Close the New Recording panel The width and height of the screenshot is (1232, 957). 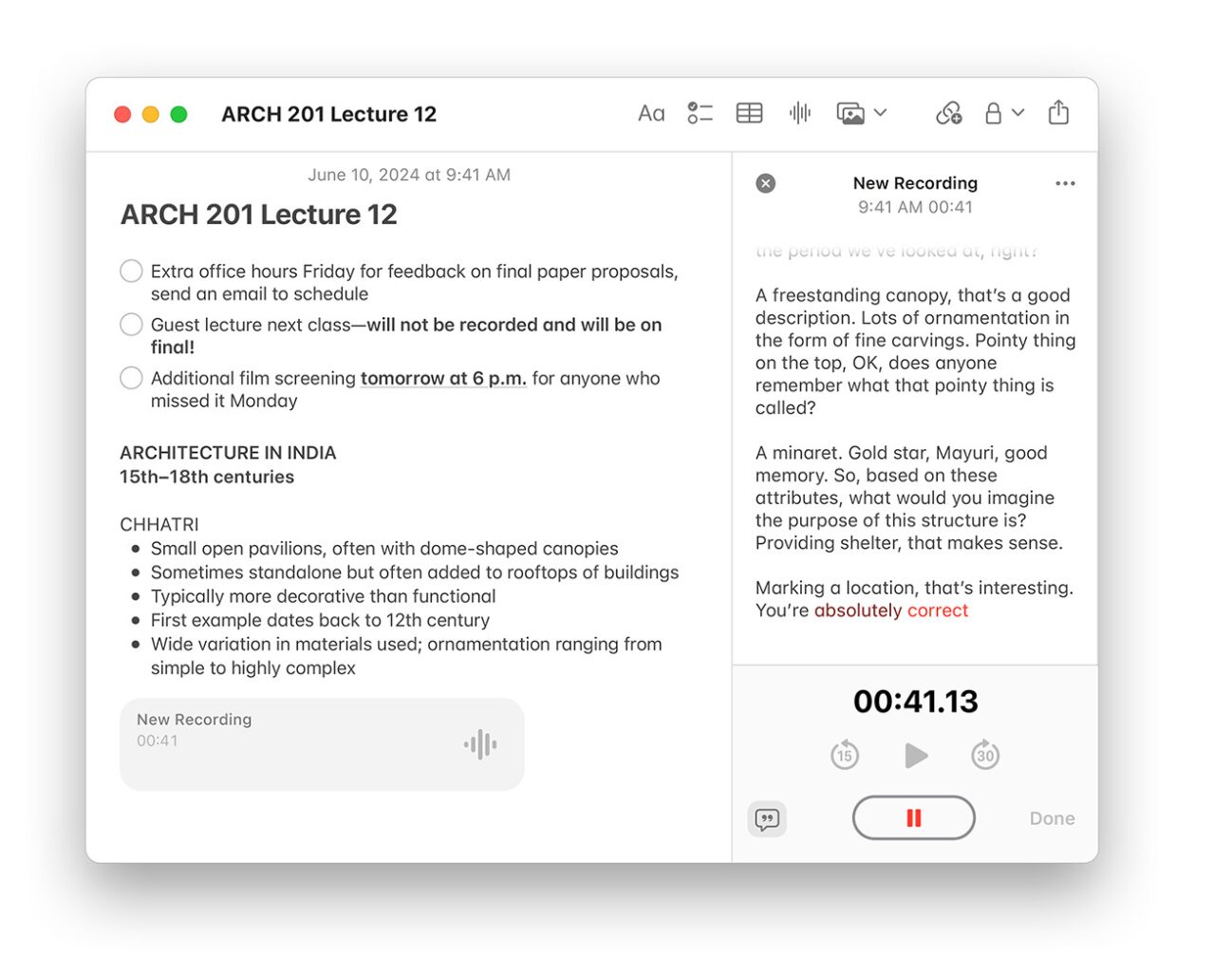pos(765,183)
